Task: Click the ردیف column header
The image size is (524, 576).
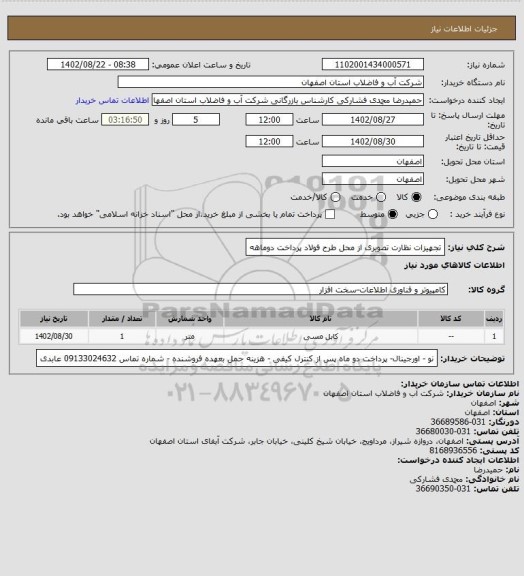Action: 494,318
